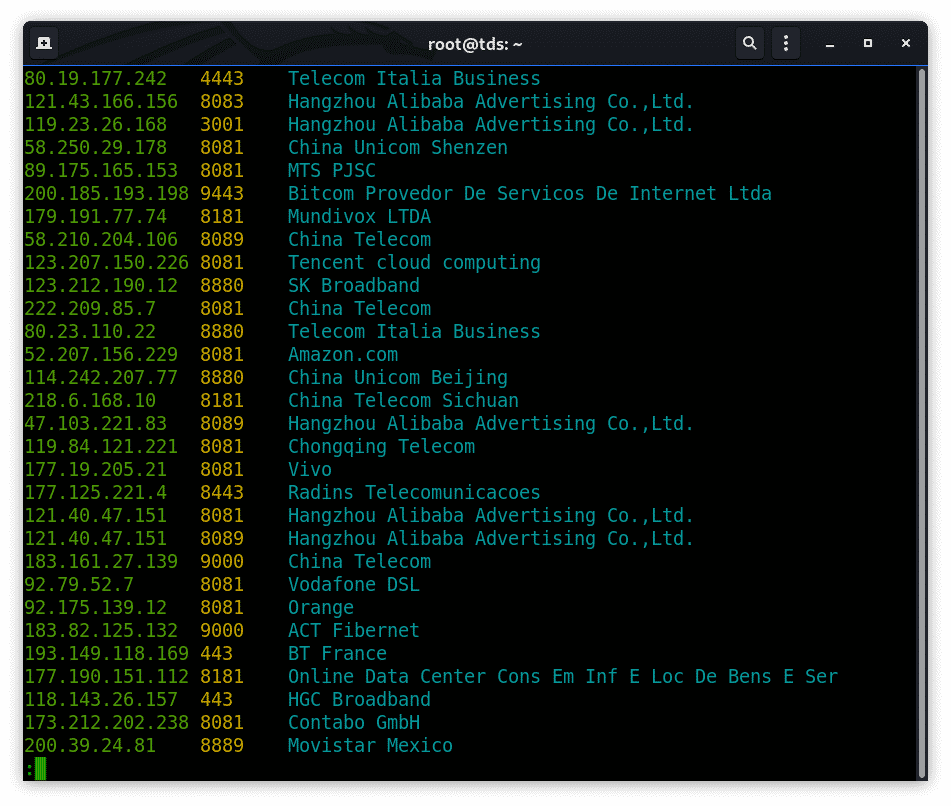Select IP address 119.84.121.221
The image size is (951, 806).
101,447
